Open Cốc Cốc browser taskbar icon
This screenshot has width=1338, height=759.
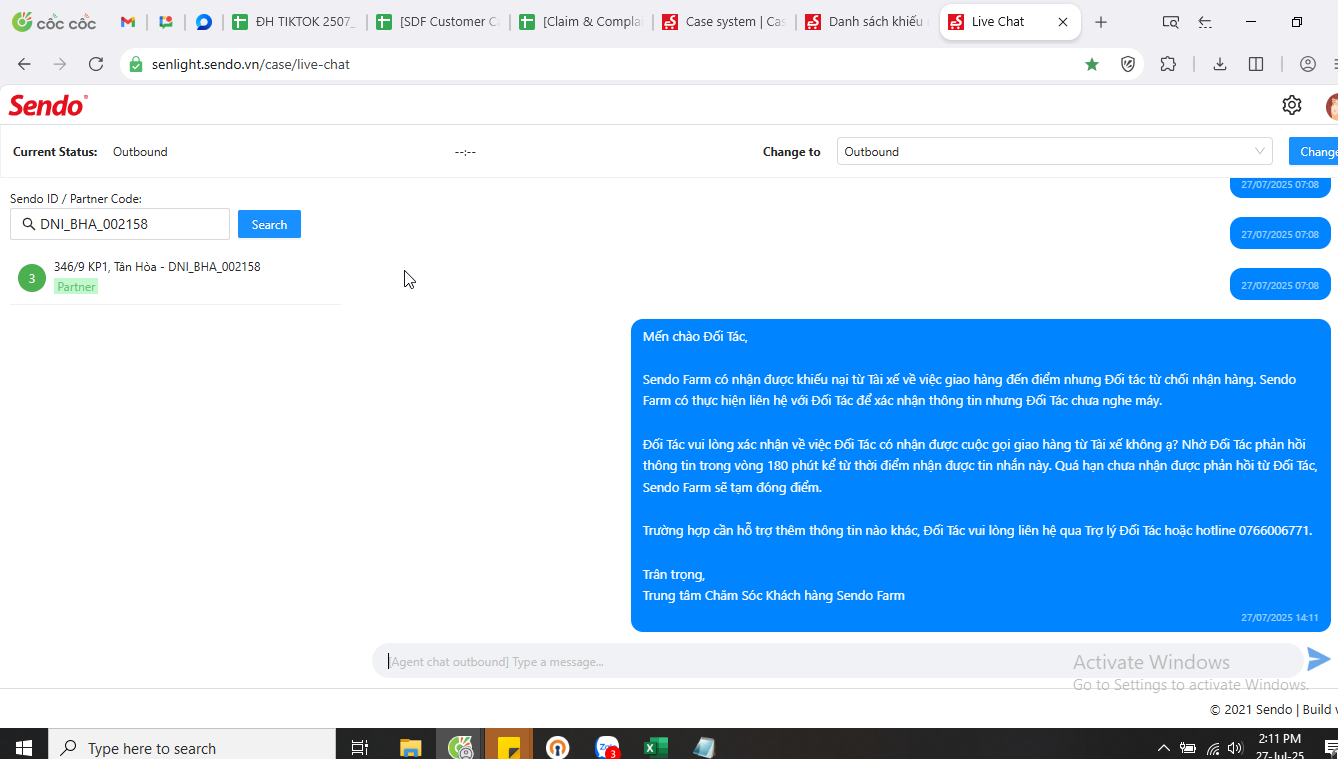(x=460, y=747)
